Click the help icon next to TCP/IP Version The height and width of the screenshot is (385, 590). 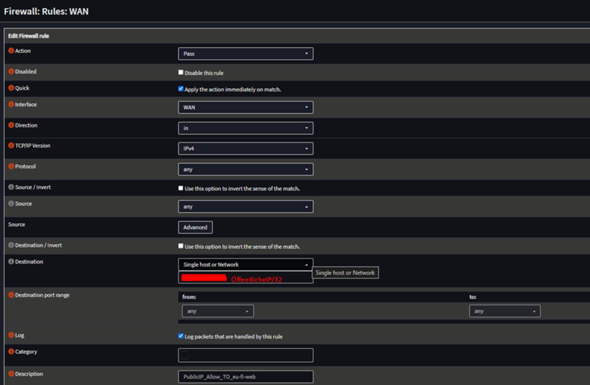(x=11, y=145)
